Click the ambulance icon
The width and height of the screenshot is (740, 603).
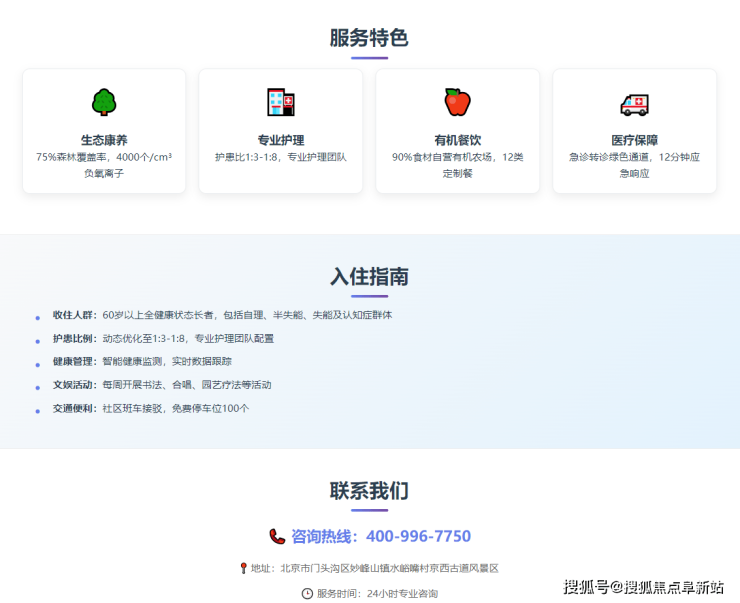(634, 103)
